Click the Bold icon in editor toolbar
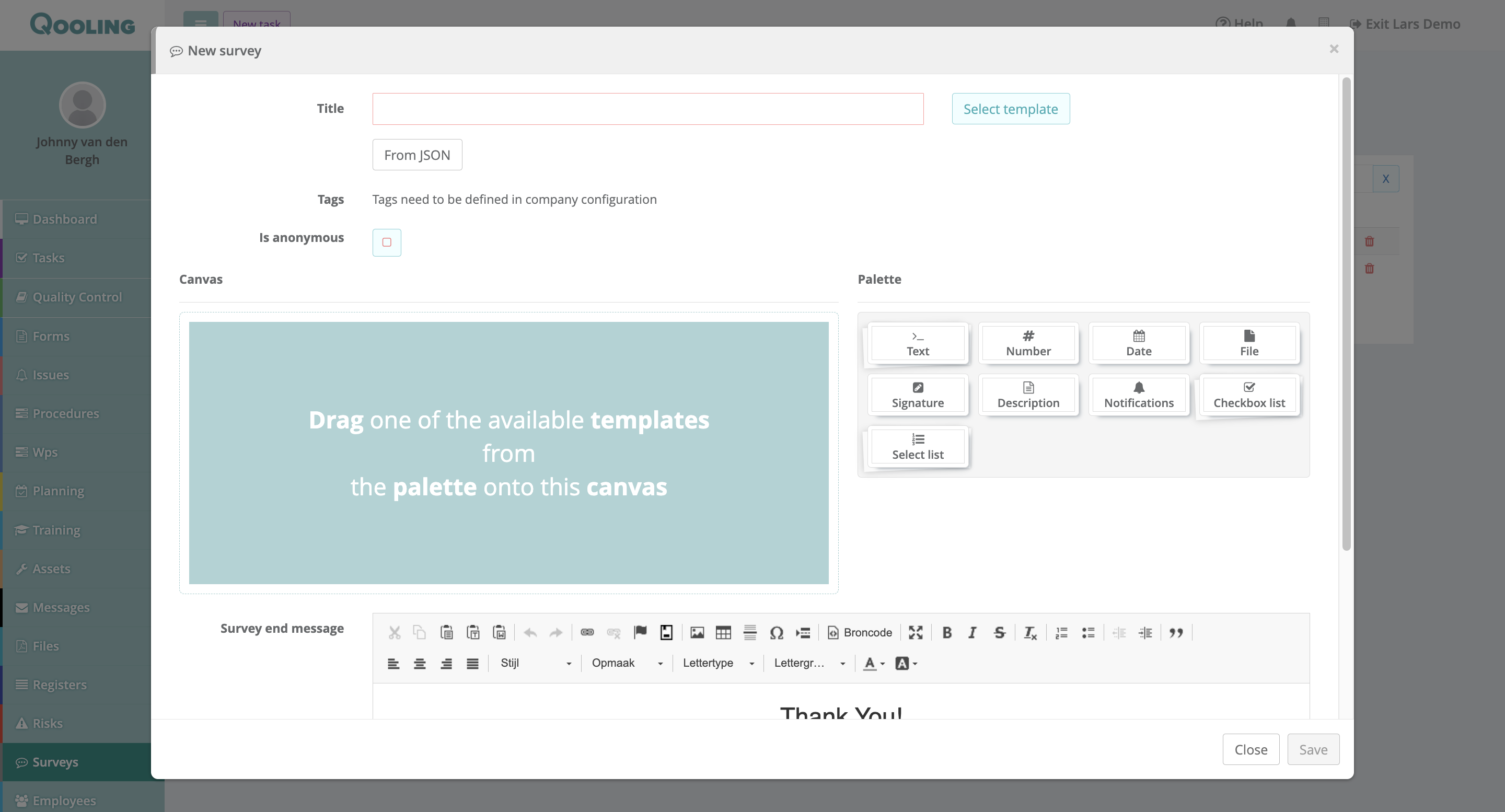Screen dimensions: 1505x812 pyautogui.click(x=946, y=633)
